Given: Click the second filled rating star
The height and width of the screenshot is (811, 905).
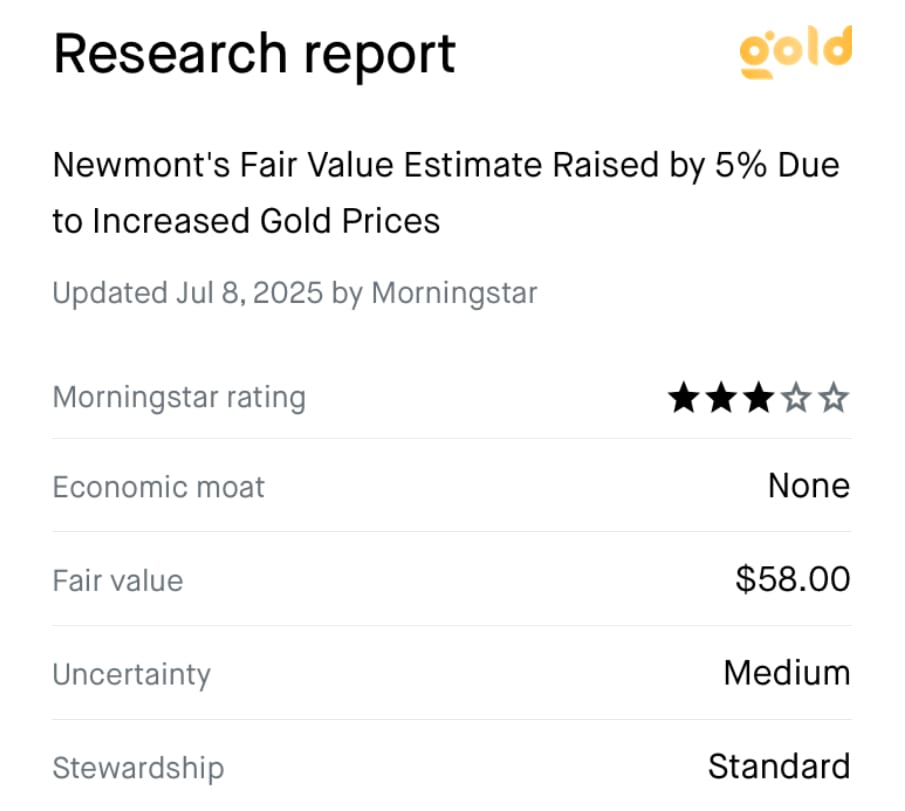Looking at the screenshot, I should tap(721, 398).
